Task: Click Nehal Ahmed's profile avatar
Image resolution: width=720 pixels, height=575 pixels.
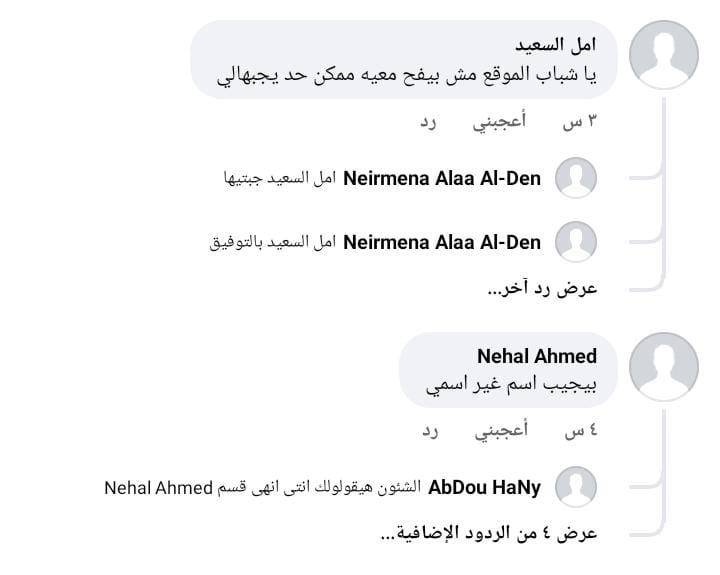Action: tap(664, 367)
